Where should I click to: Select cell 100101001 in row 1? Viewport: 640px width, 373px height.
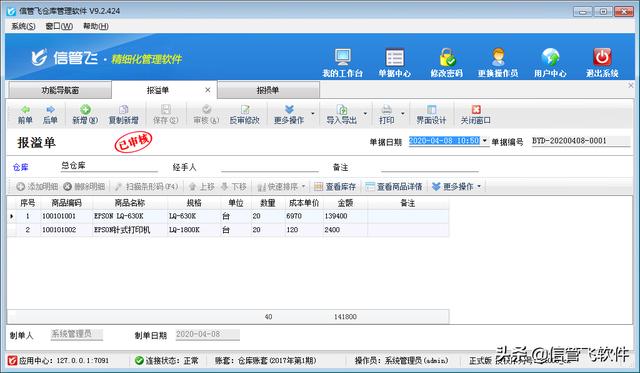(x=67, y=216)
